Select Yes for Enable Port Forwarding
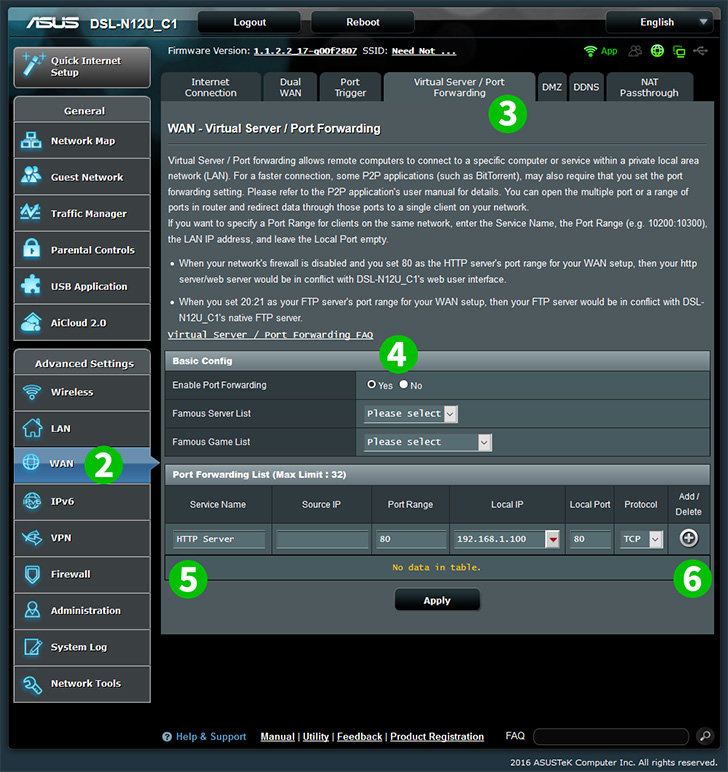Image resolution: width=728 pixels, height=772 pixels. 372,385
